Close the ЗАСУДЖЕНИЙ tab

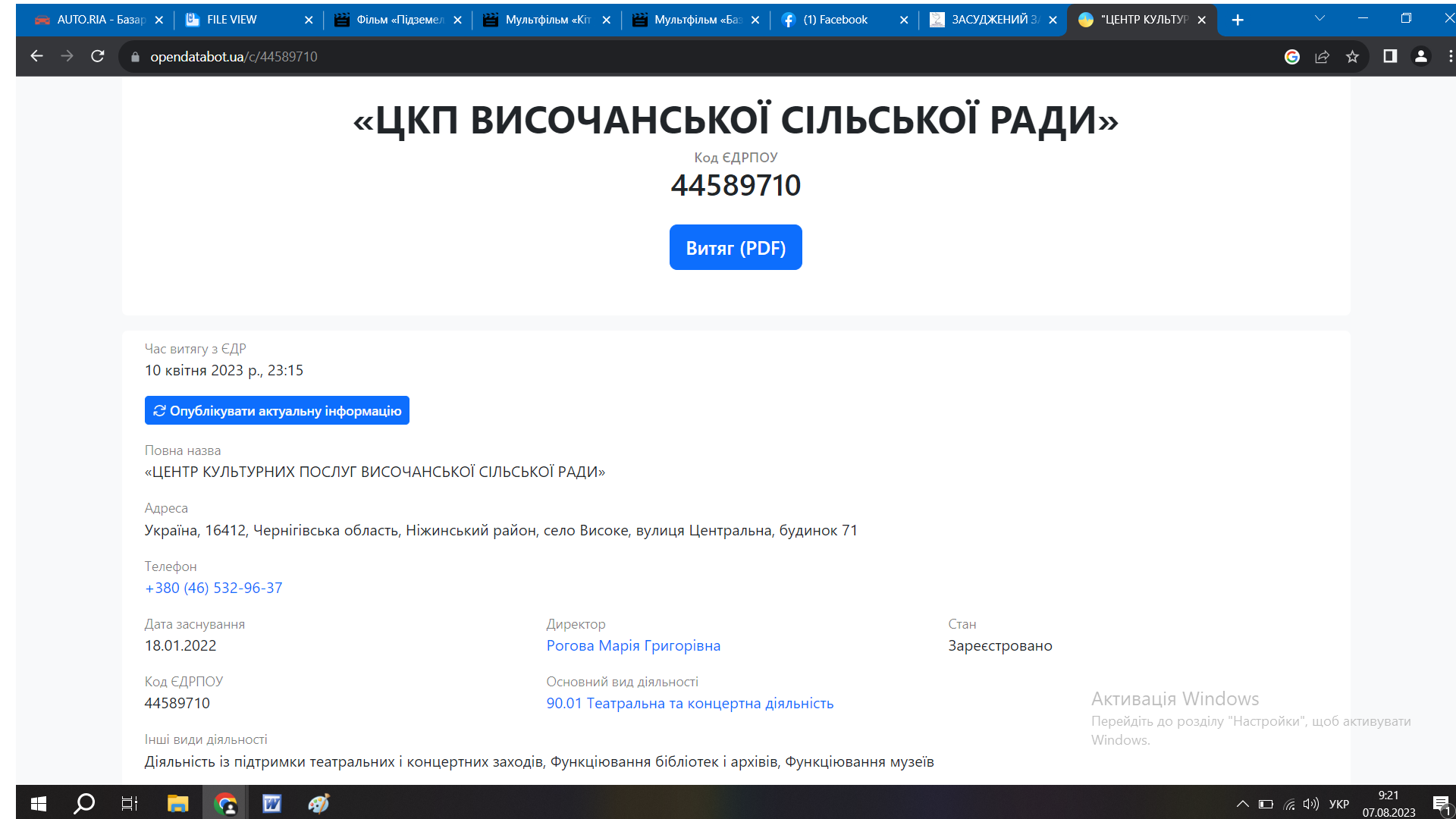click(x=1053, y=20)
